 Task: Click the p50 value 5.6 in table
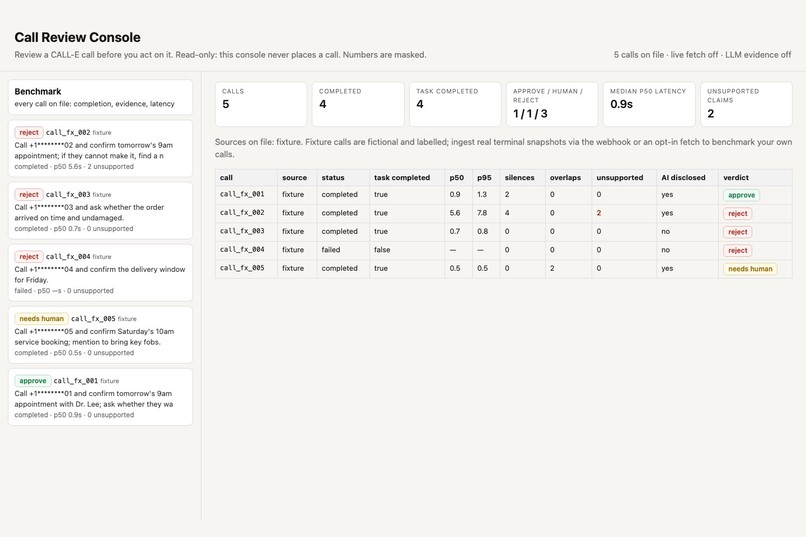click(454, 213)
